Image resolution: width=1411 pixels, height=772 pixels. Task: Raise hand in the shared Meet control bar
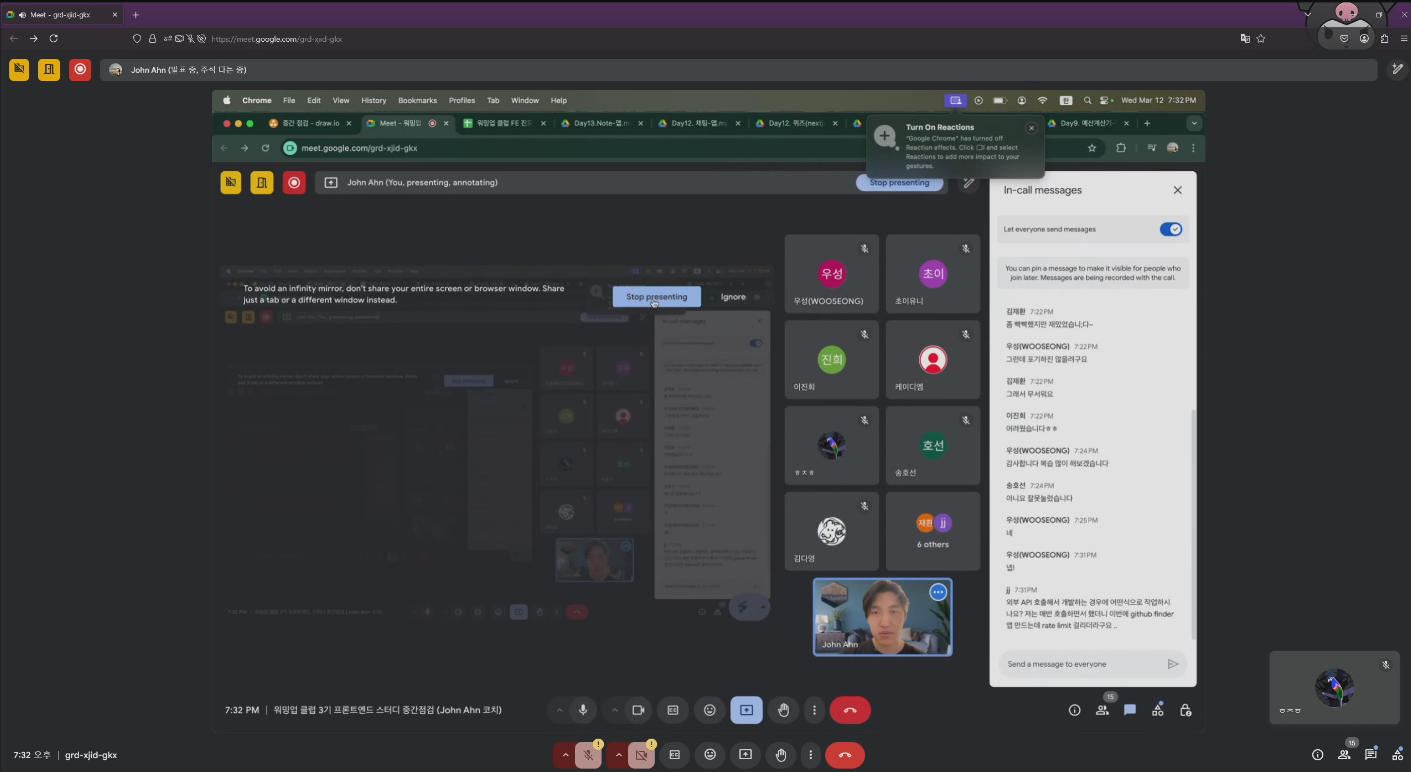point(784,710)
